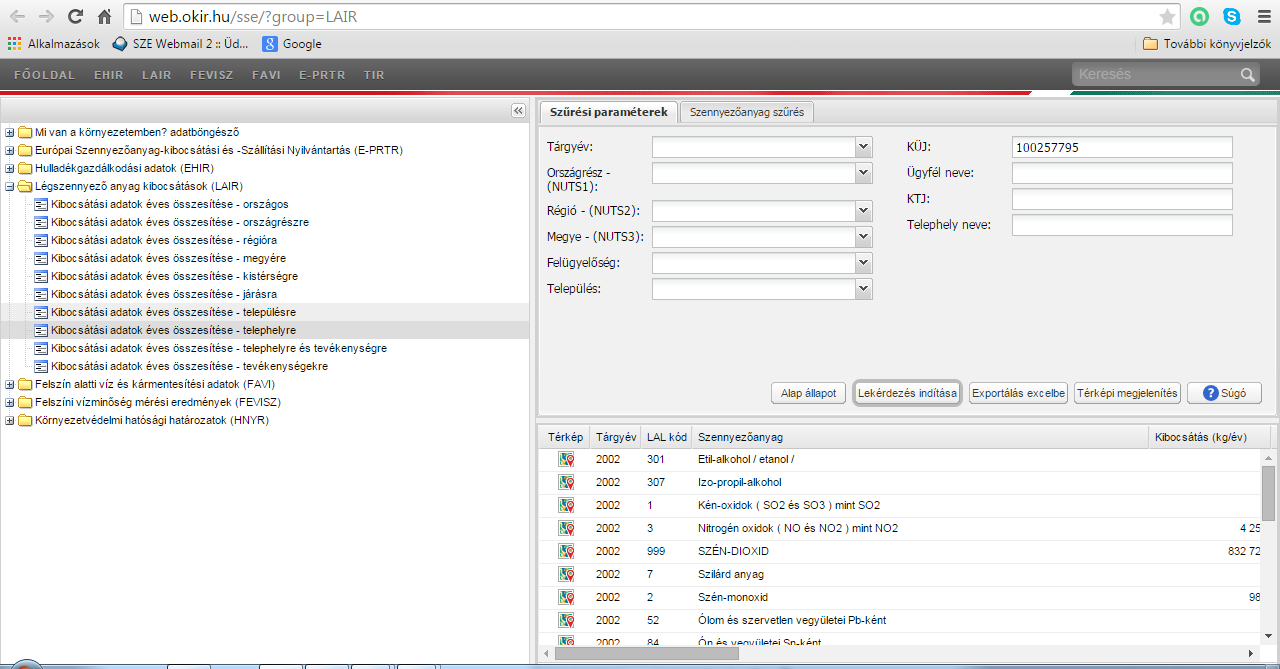
Task: Click the browser back arrow
Action: point(18,17)
